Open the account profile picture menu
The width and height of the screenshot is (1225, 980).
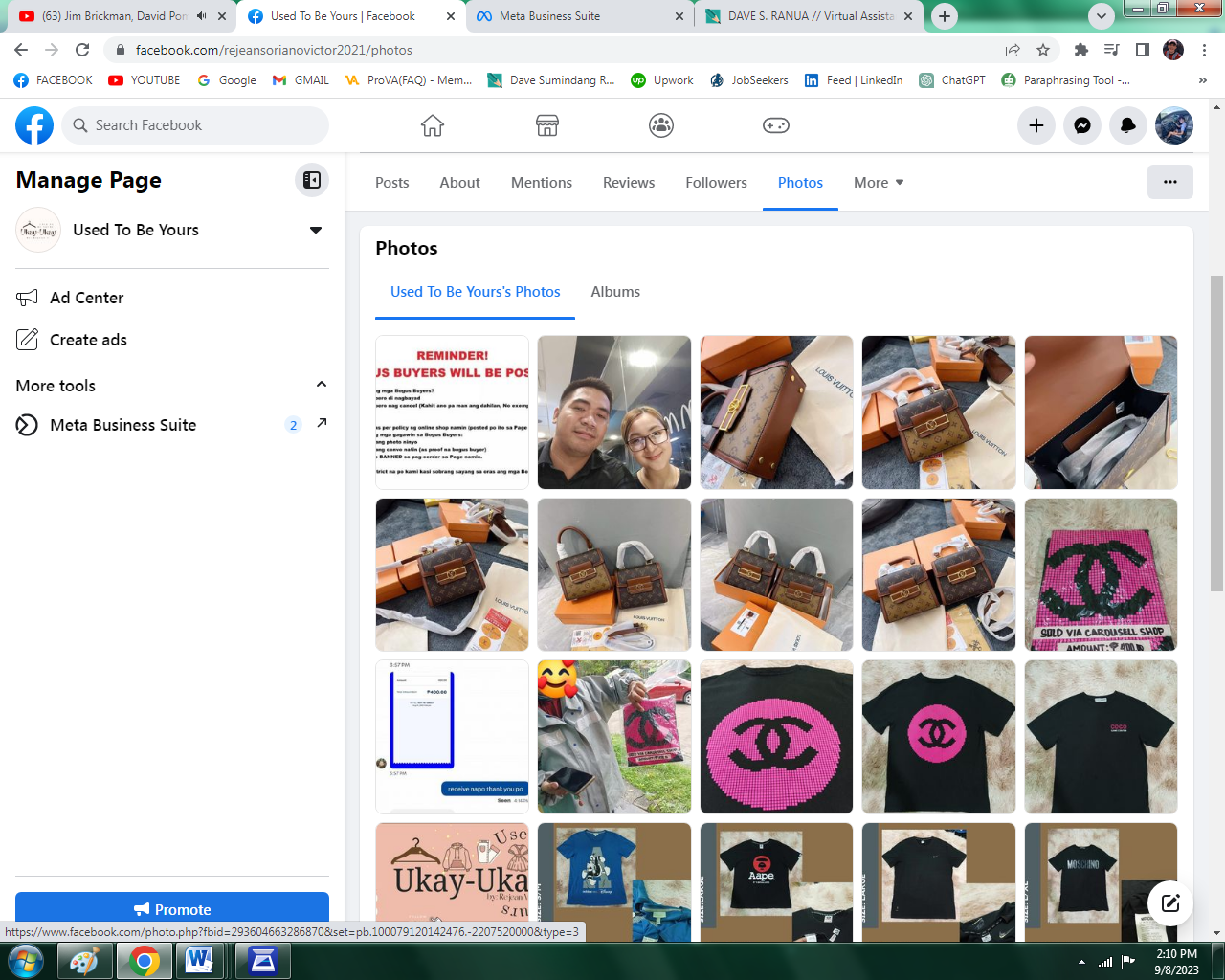coord(1174,125)
